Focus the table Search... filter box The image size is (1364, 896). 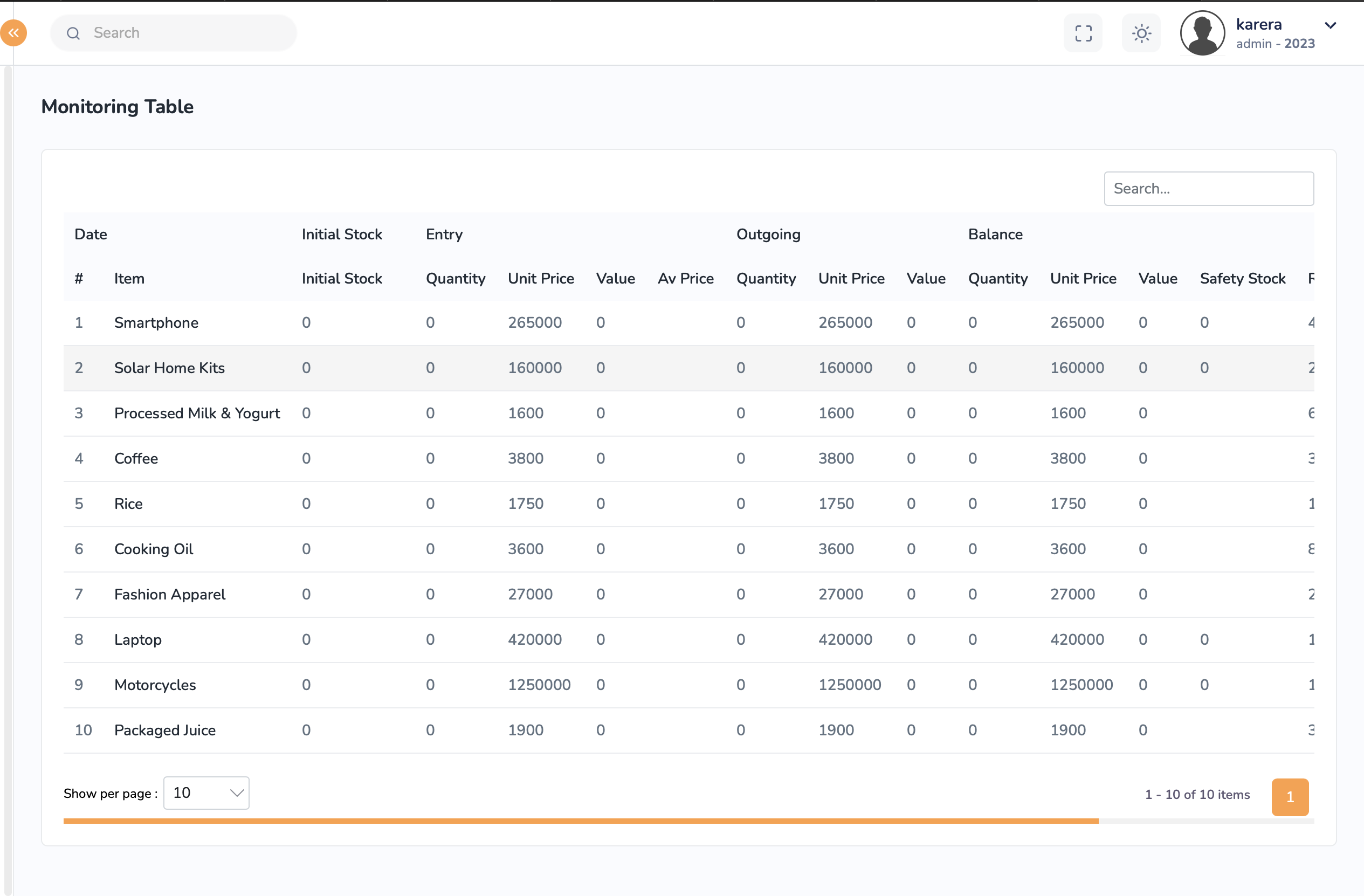point(1208,189)
